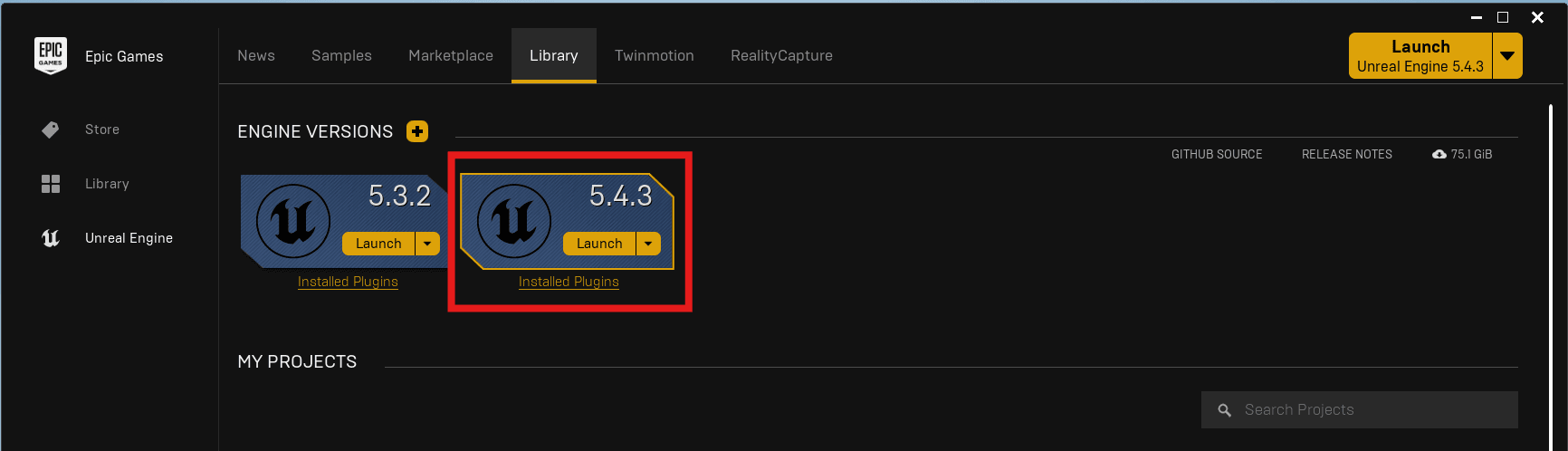
Task: Click the Unreal logo on the 5.4.3 card
Action: pos(514,221)
